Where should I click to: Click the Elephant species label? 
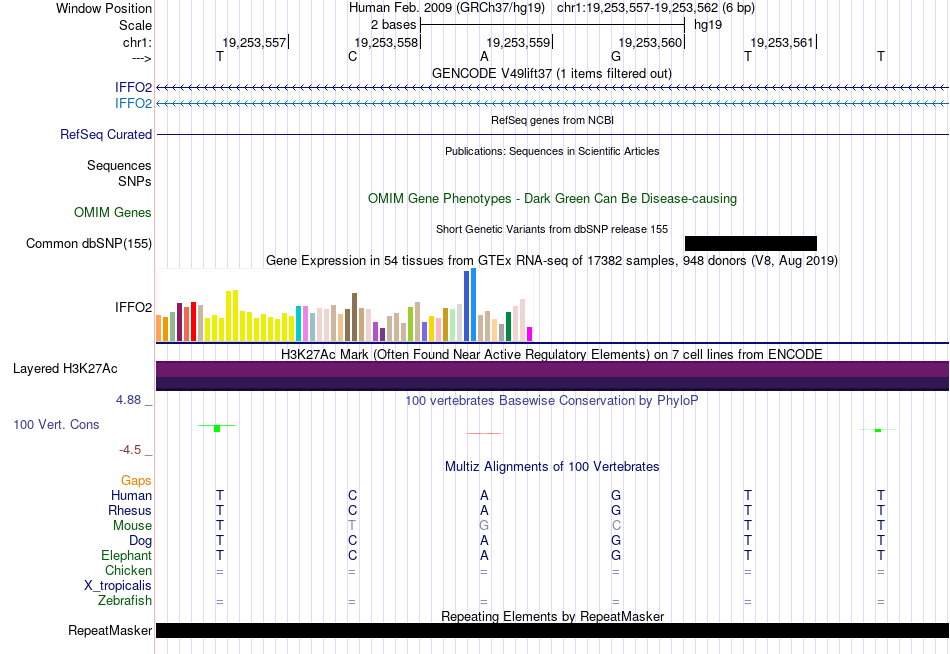126,555
